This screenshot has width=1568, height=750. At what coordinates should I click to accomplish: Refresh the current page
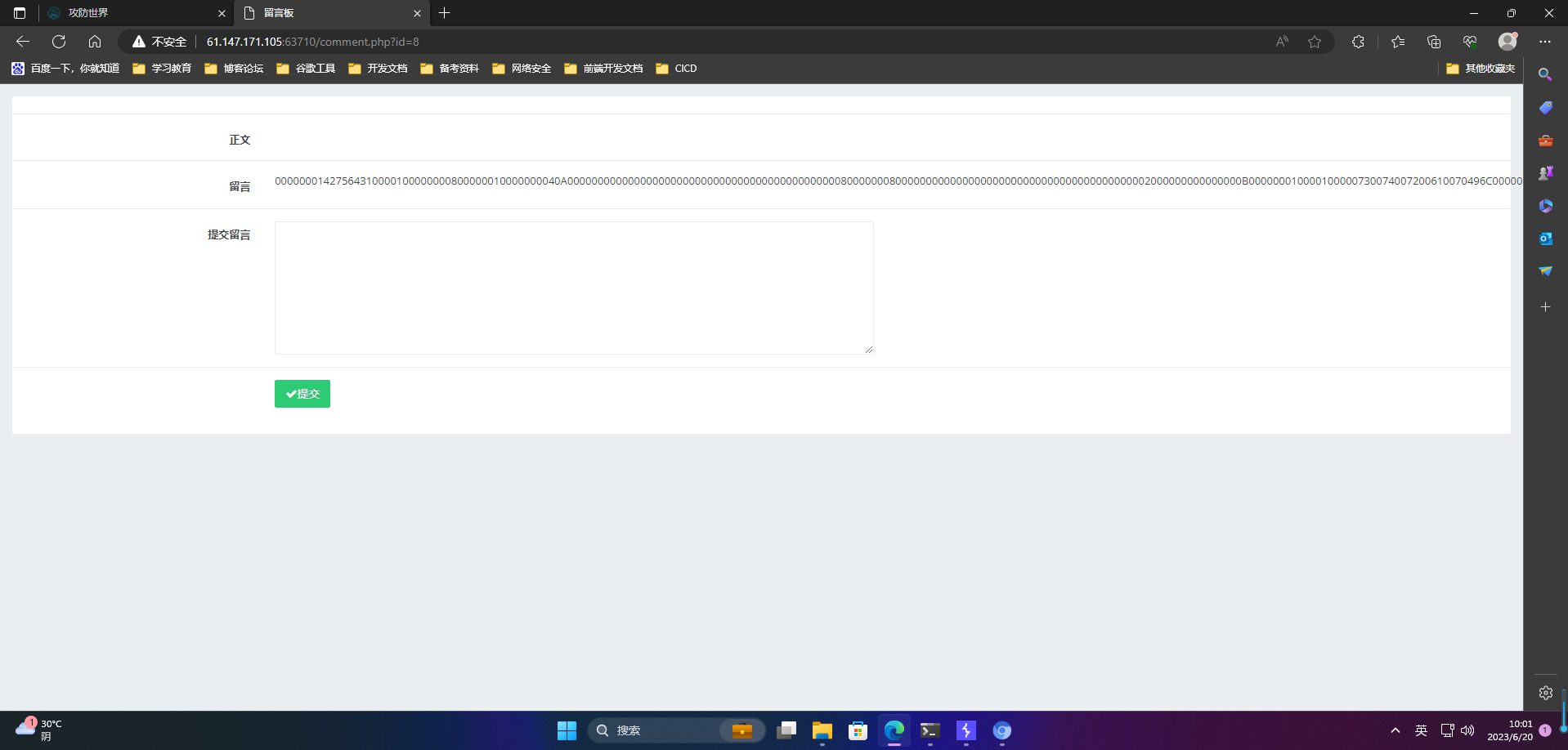tap(59, 42)
